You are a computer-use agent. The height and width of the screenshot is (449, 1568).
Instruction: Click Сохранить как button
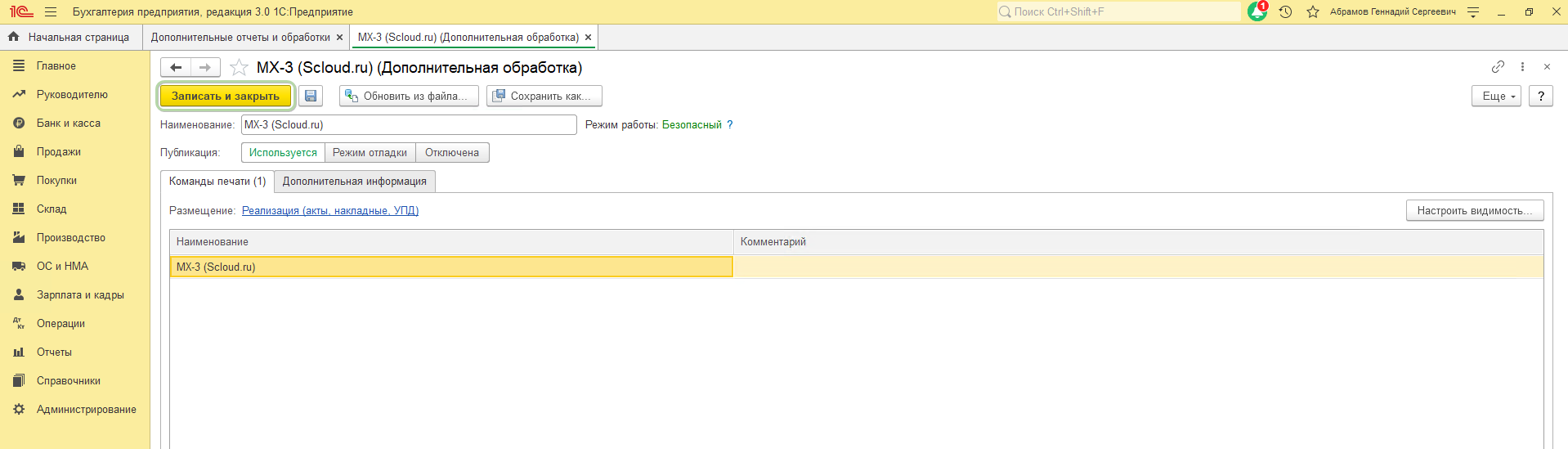point(544,96)
